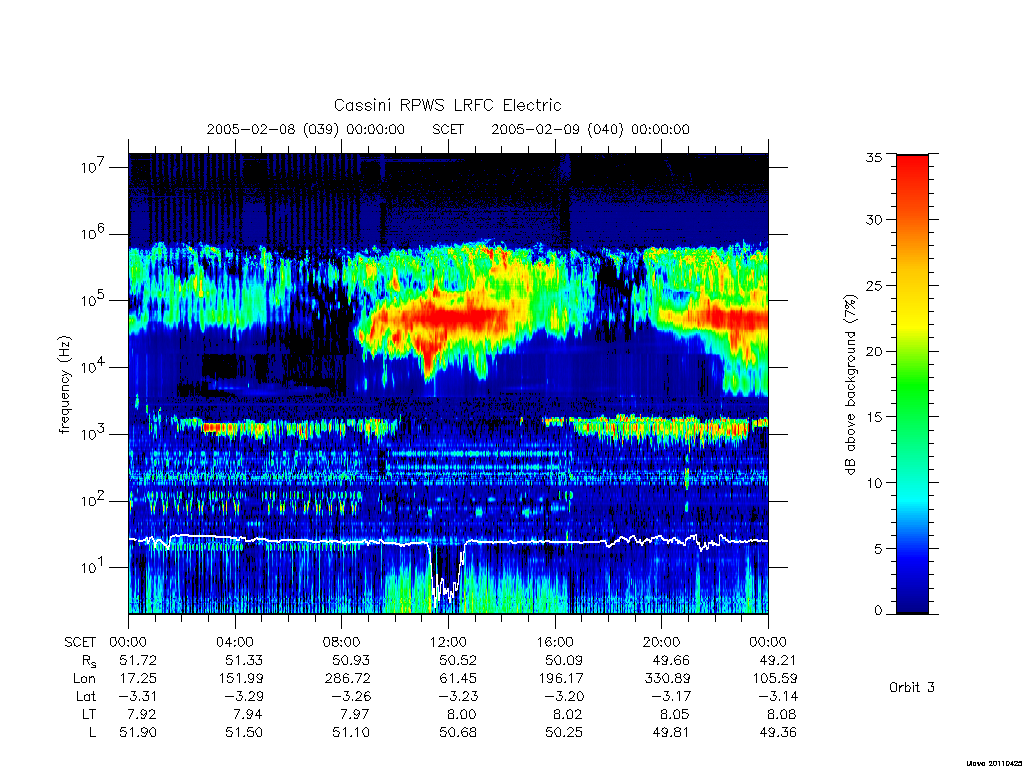The height and width of the screenshot is (768, 1024).
Task: Click the LT value '8.00'
Action: (x=462, y=714)
